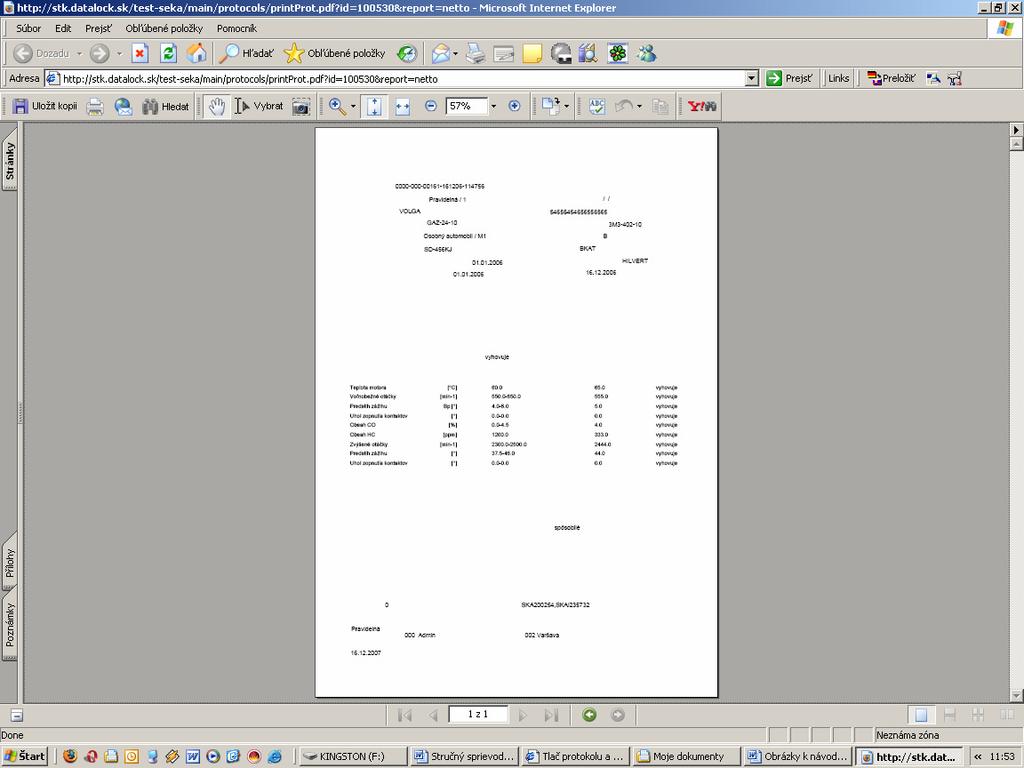Click the page number field 1 z 1

[x=478, y=714]
